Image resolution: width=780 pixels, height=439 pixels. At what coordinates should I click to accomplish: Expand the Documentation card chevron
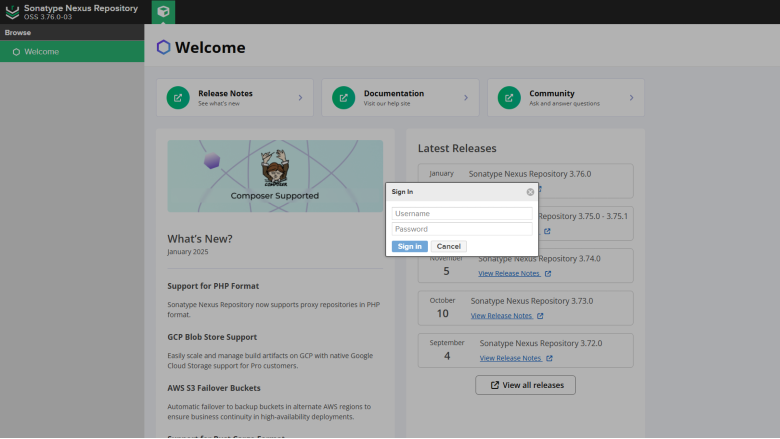466,98
